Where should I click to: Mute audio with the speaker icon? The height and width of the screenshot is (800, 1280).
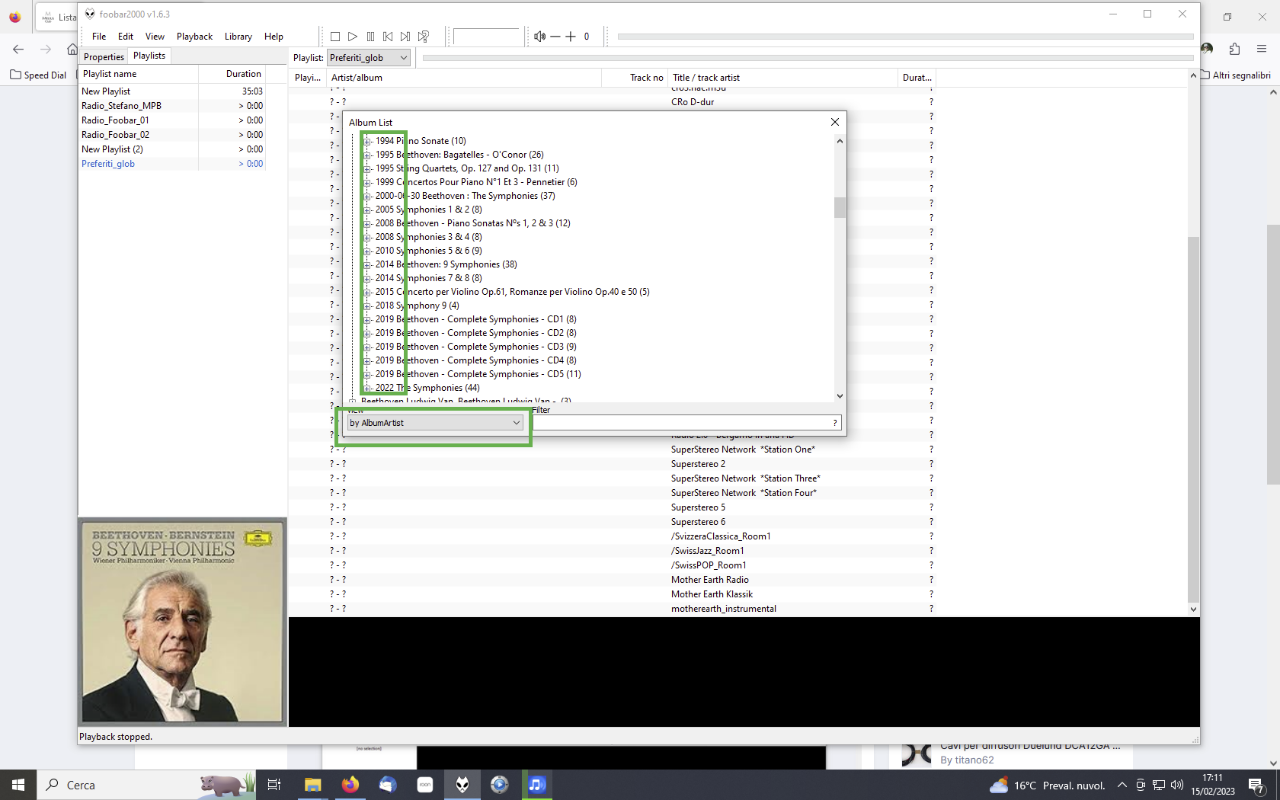point(540,37)
